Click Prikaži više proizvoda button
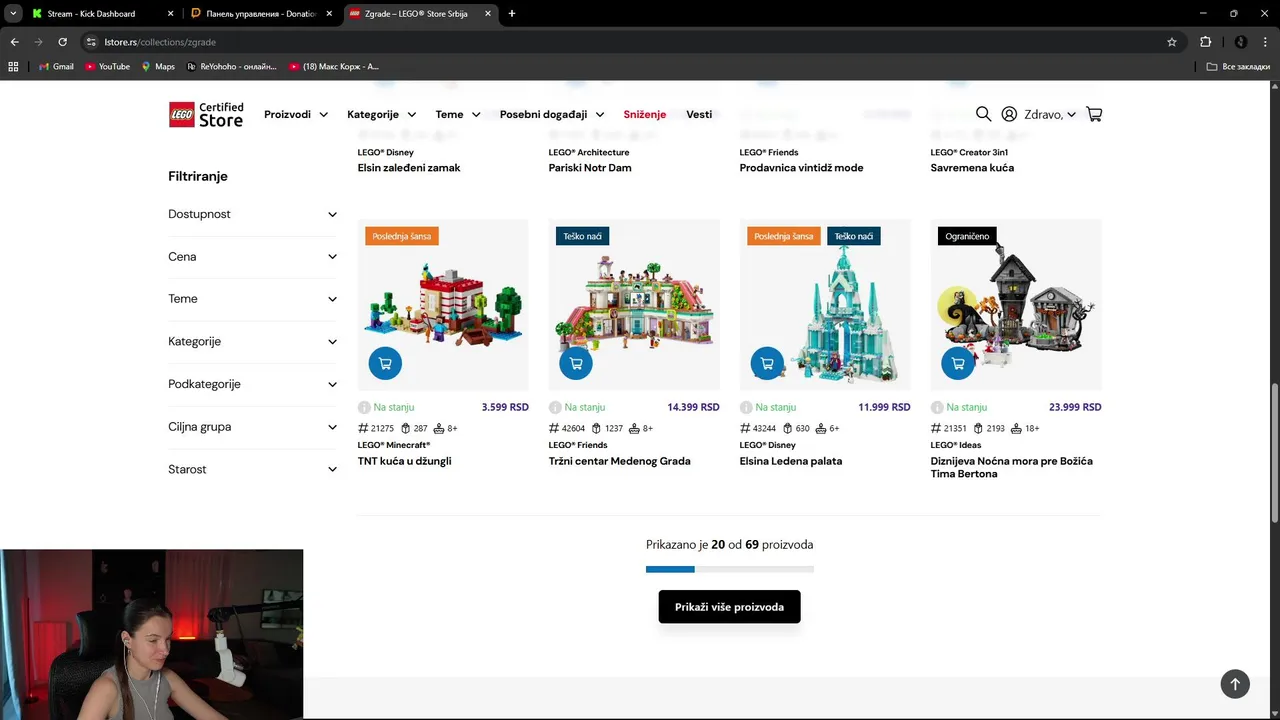The width and height of the screenshot is (1280, 720). coord(729,607)
